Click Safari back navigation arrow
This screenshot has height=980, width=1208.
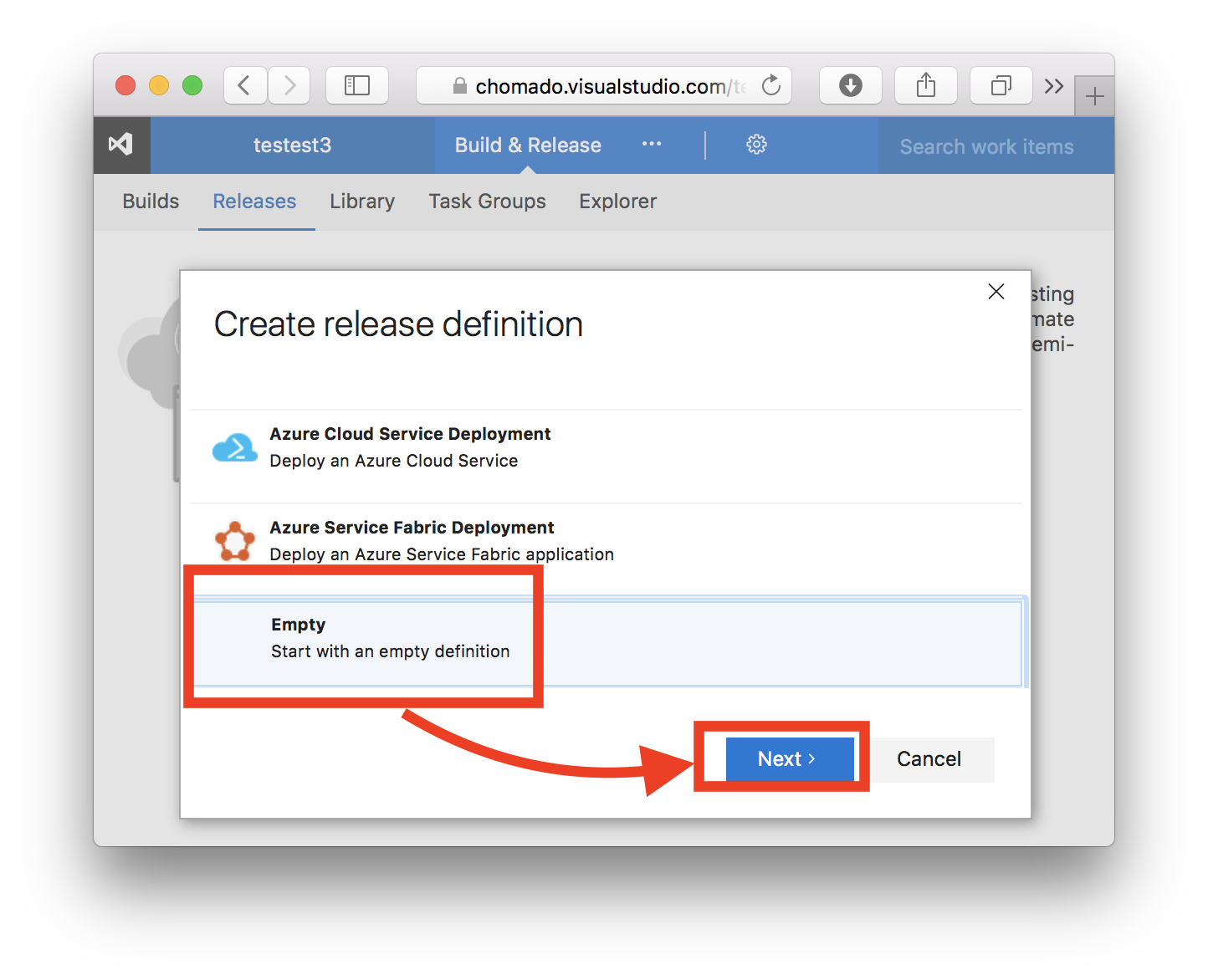click(x=245, y=85)
